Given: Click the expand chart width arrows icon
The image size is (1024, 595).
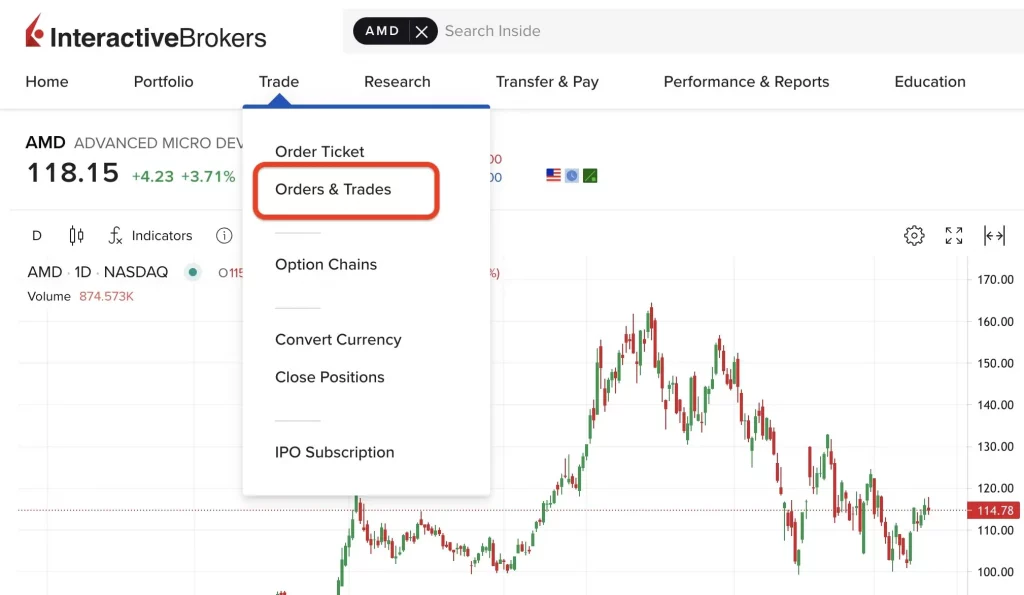Looking at the screenshot, I should coord(994,236).
